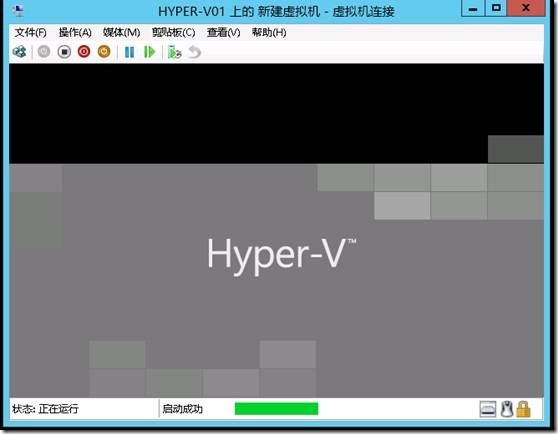Turn off the virtual machine

tap(64, 52)
